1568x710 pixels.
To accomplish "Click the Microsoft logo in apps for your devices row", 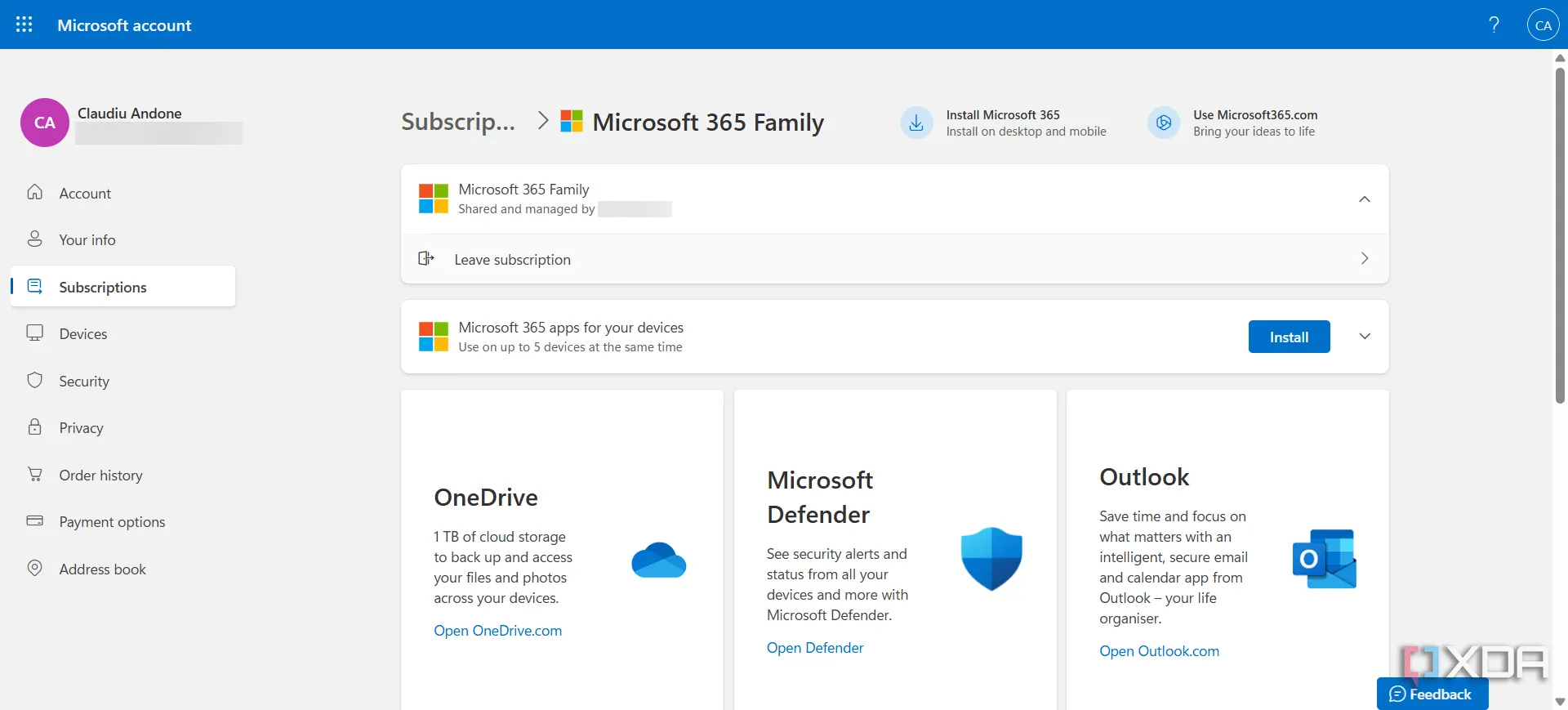I will [434, 337].
